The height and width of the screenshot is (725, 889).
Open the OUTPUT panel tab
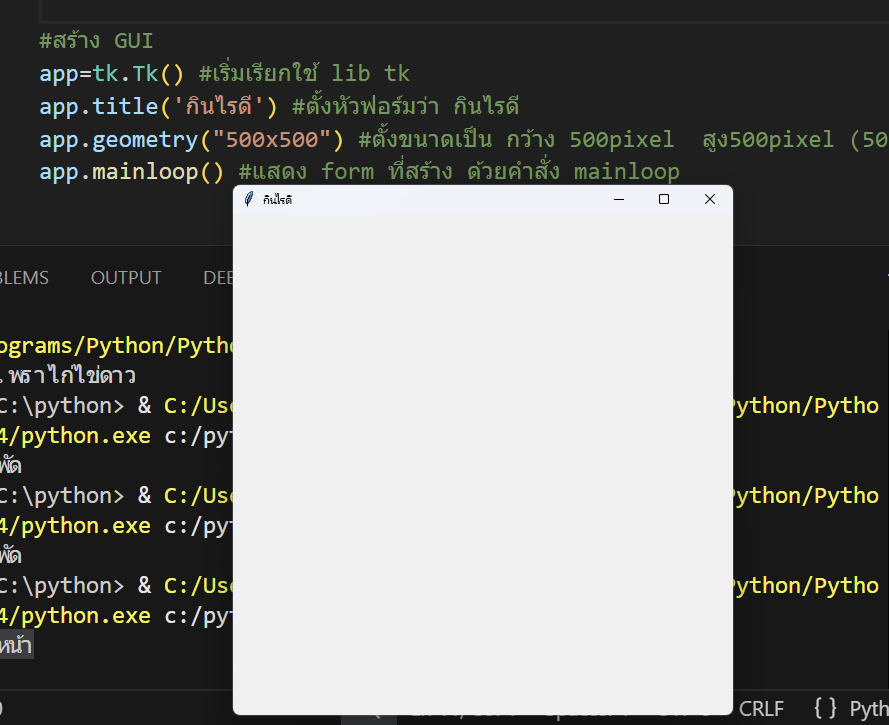[x=126, y=278]
